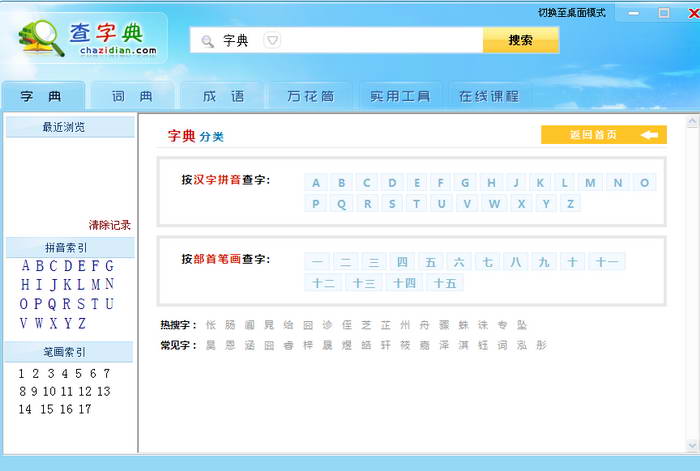Click stroke index number 17 in sidebar
This screenshot has height=471, width=700.
point(85,409)
